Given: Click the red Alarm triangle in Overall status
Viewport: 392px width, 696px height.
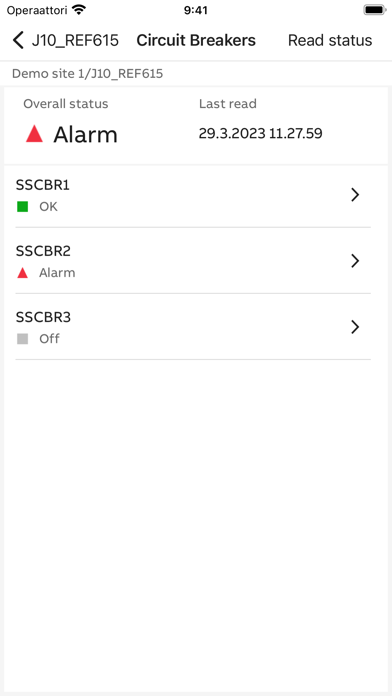Looking at the screenshot, I should 34,134.
